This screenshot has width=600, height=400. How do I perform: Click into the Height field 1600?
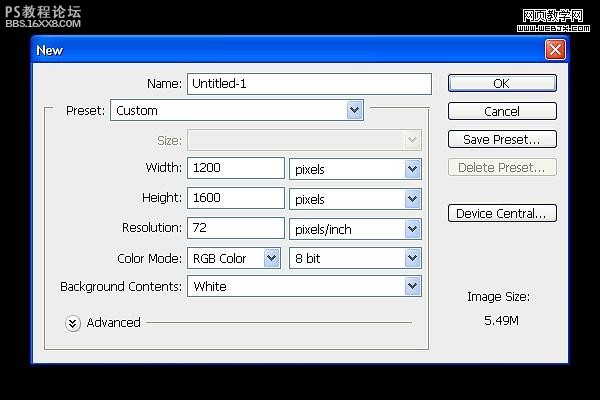pyautogui.click(x=236, y=198)
